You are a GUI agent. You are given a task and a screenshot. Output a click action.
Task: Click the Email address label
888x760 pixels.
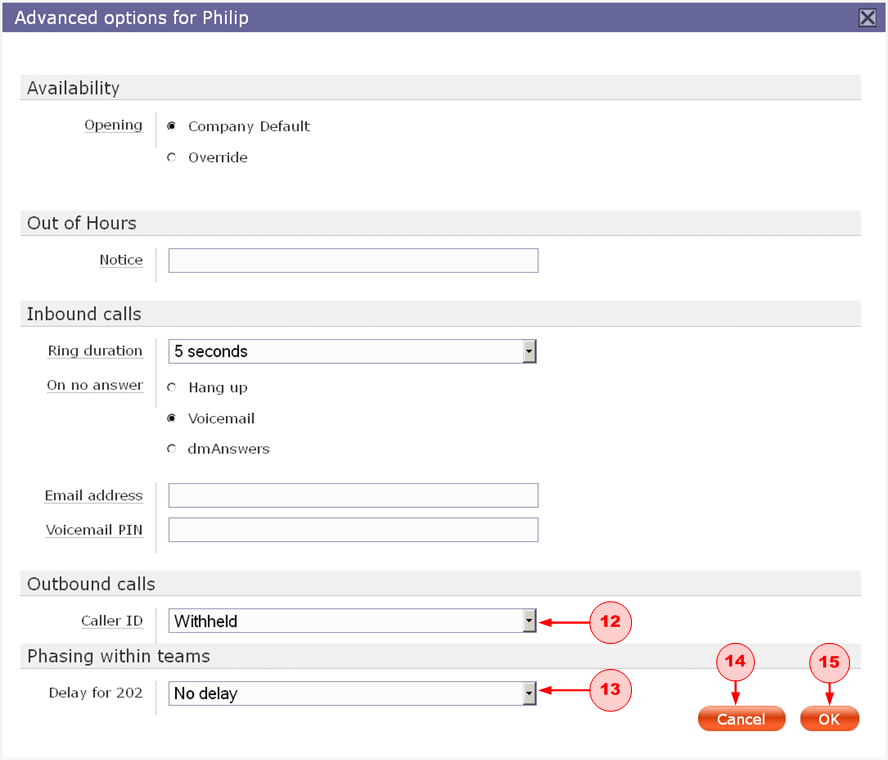click(94, 496)
